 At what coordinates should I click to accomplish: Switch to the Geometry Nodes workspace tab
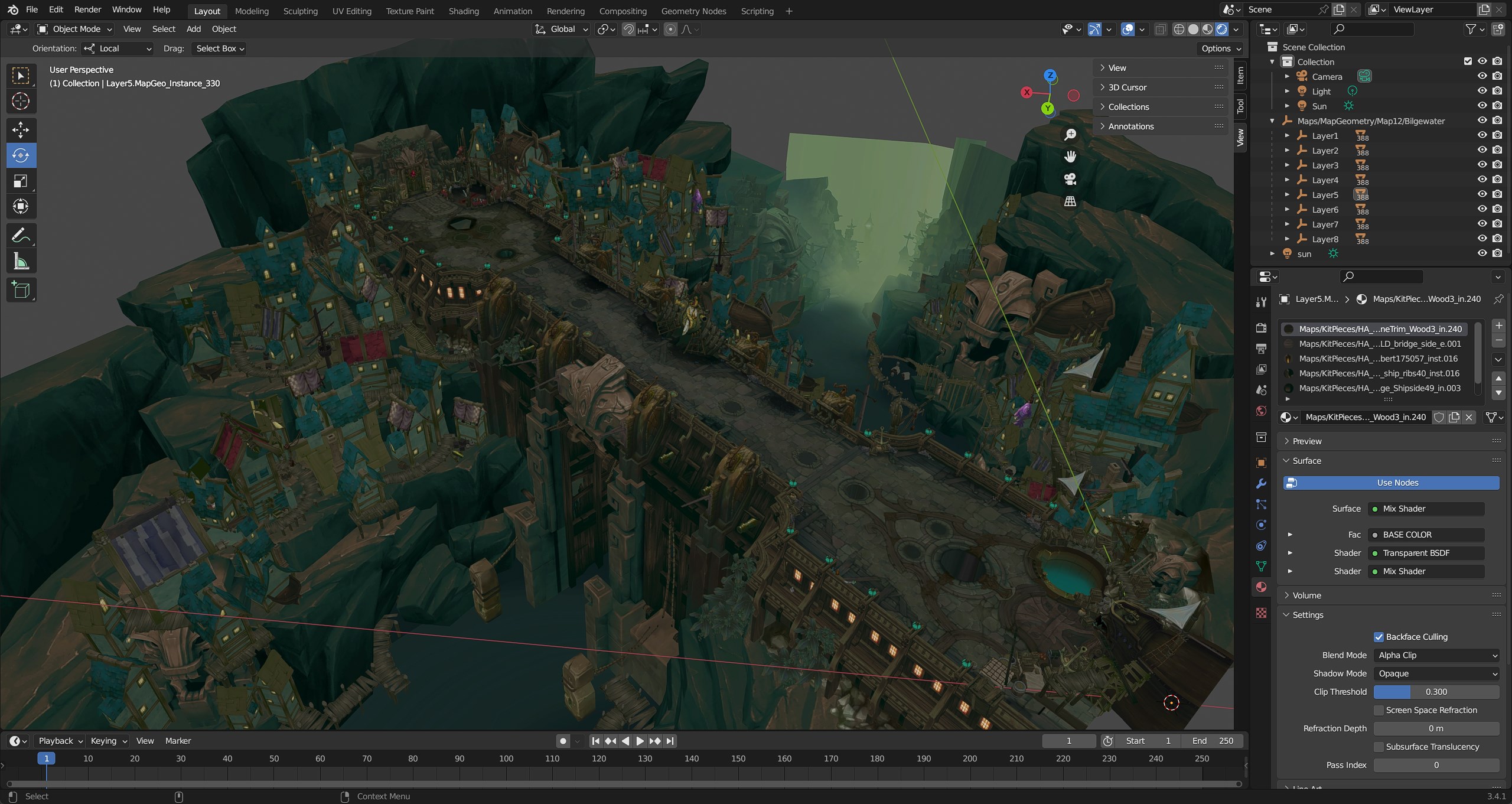693,11
